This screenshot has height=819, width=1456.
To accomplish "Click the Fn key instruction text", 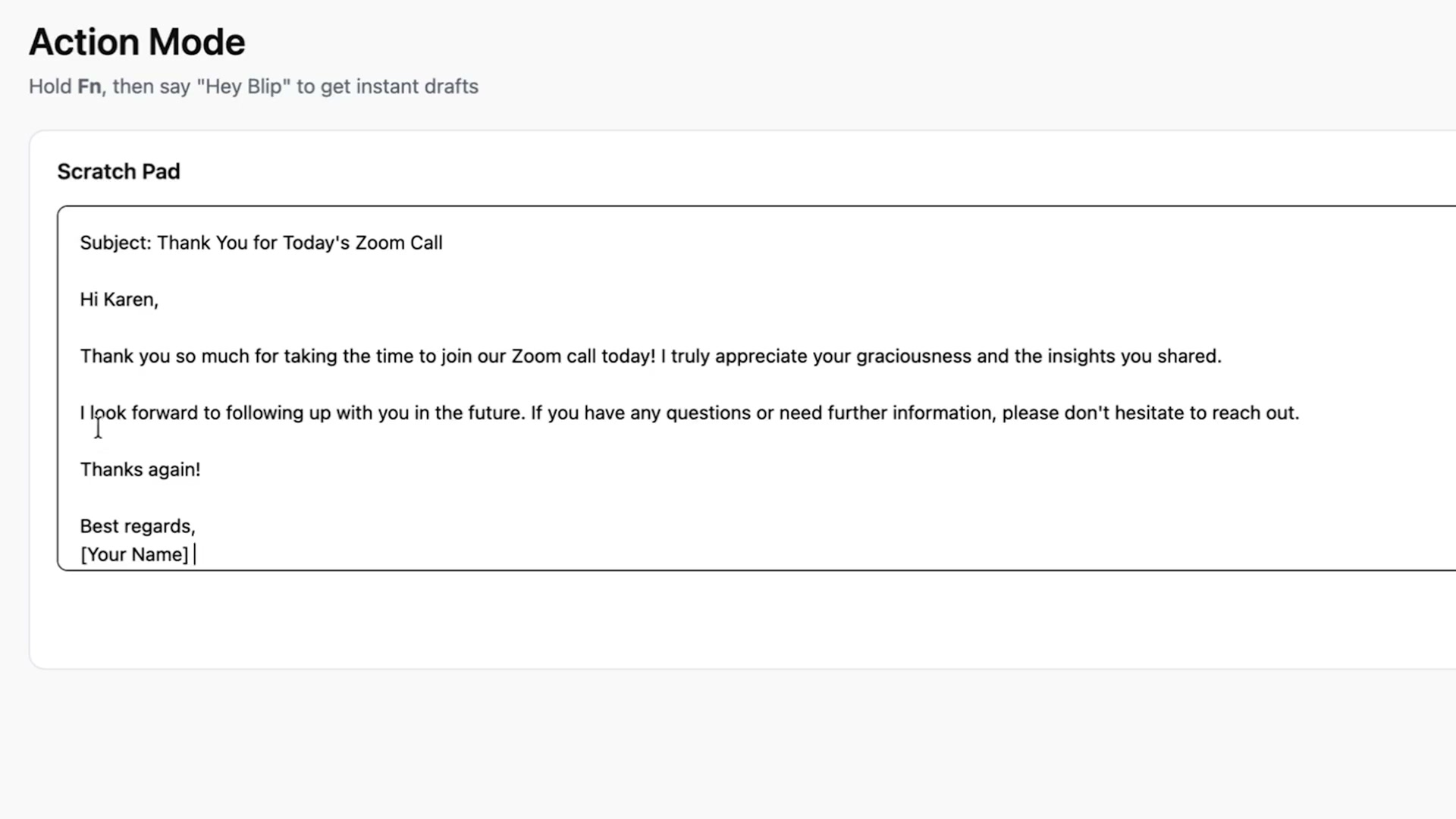I will [x=253, y=86].
